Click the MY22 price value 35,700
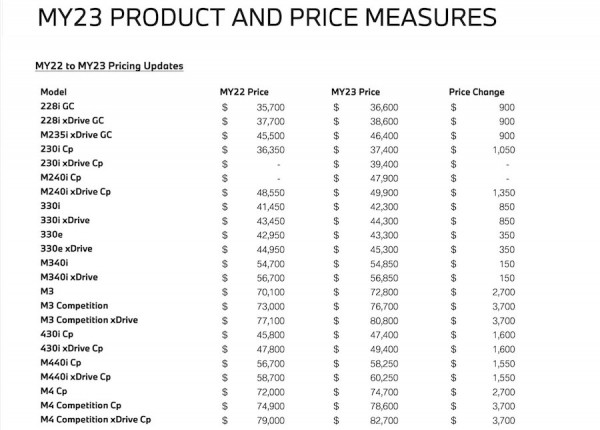This screenshot has height=430, width=600. [x=271, y=106]
